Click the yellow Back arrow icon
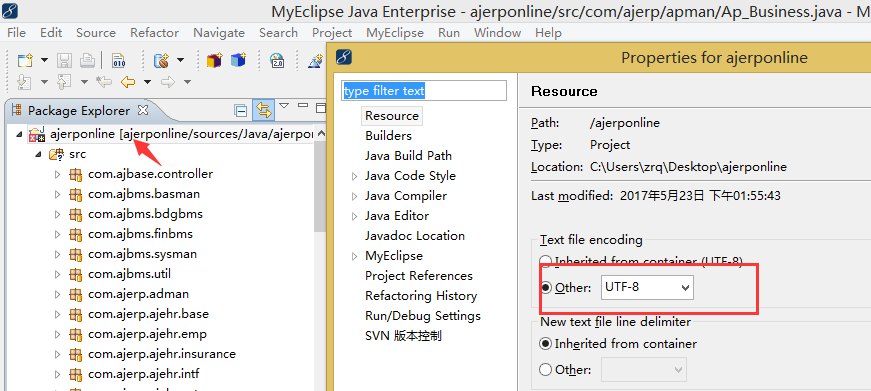Viewport: 871px width, 391px height. [128, 82]
